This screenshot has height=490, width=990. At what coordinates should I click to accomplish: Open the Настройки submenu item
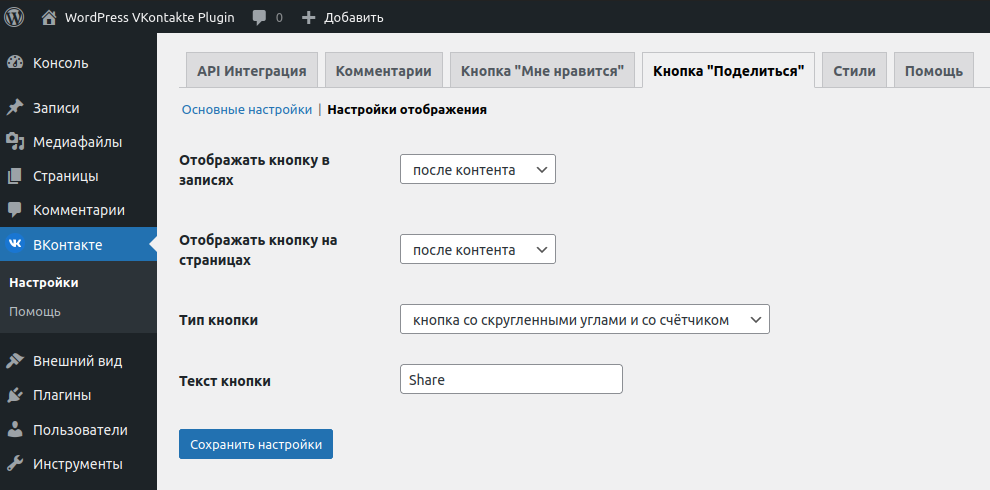click(44, 283)
